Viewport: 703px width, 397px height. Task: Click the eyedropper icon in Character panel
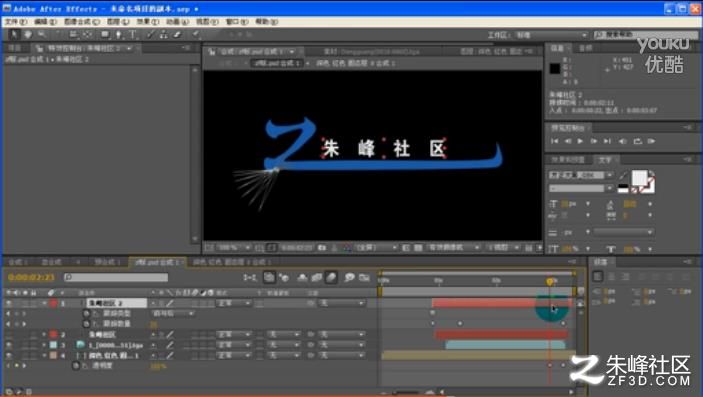point(623,175)
